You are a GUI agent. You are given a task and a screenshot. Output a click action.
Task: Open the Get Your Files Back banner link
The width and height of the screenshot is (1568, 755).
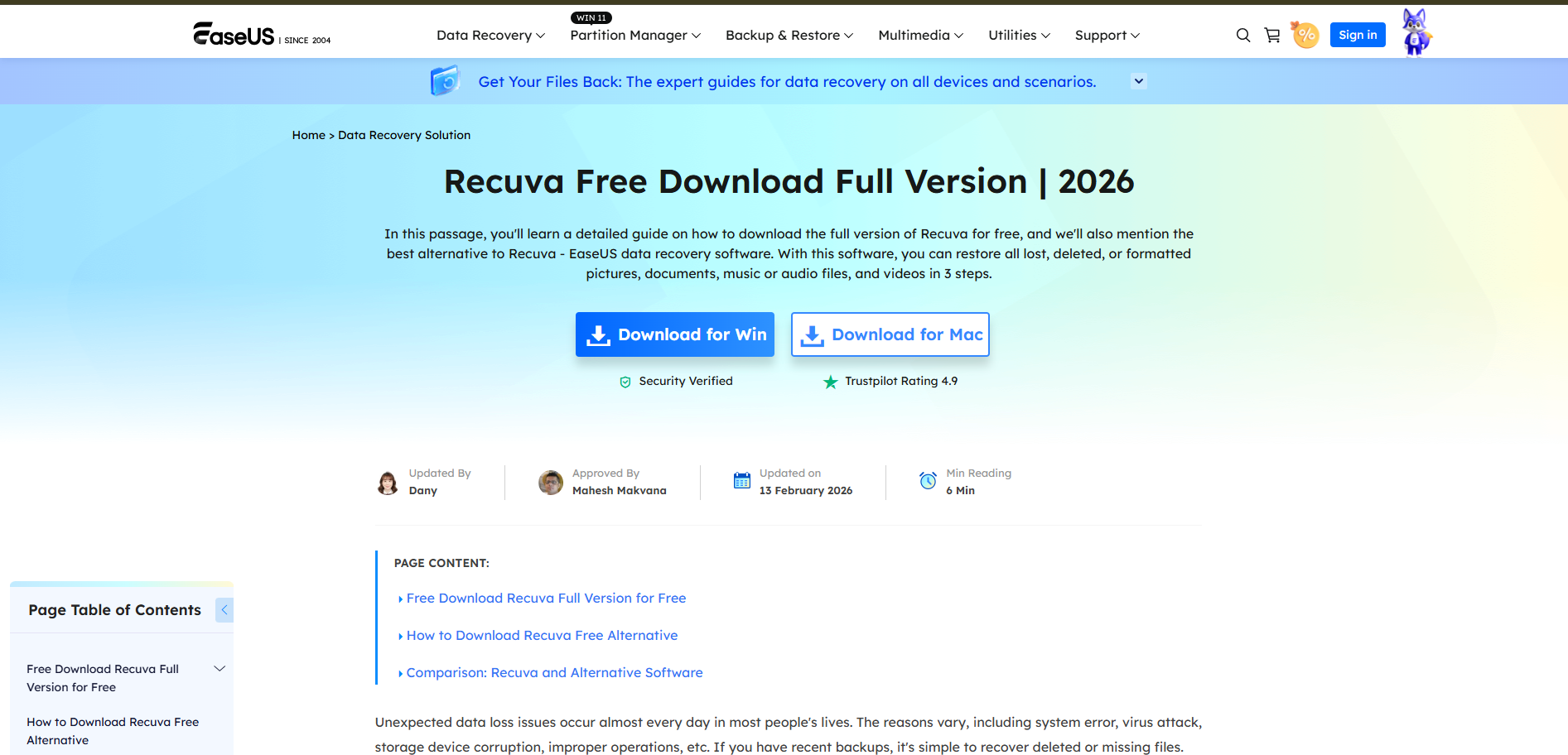[x=787, y=82]
